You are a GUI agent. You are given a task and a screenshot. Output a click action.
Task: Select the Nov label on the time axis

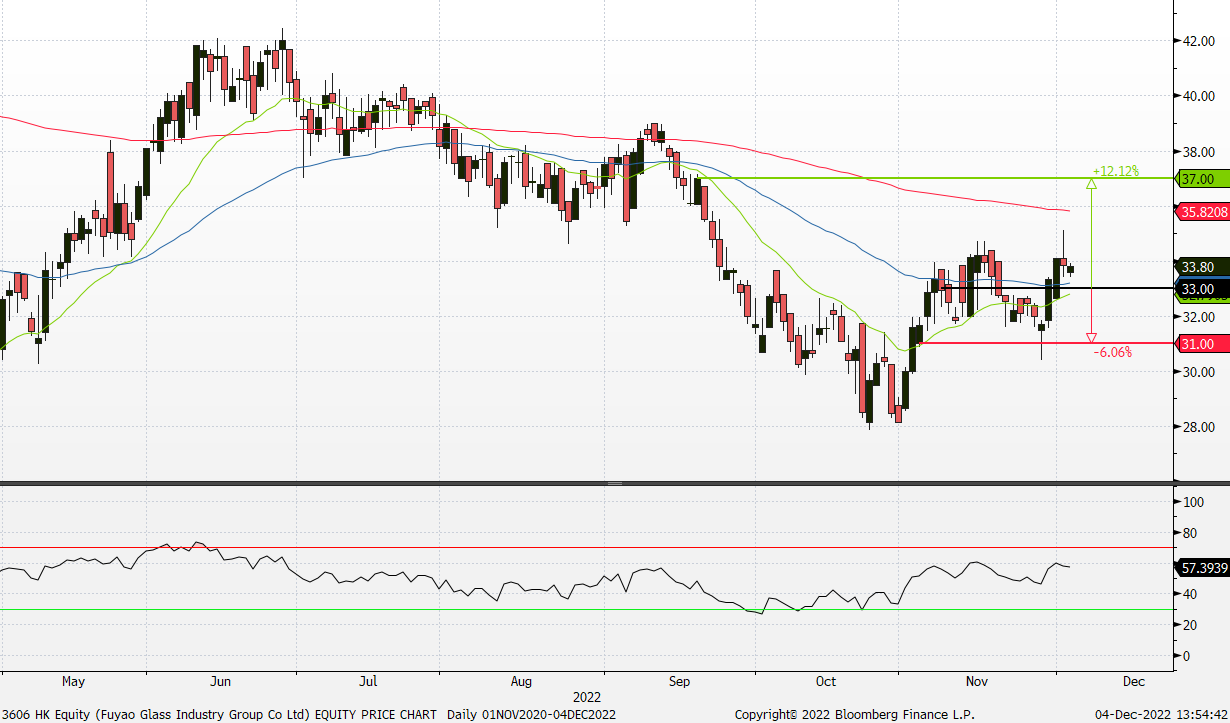pos(975,681)
